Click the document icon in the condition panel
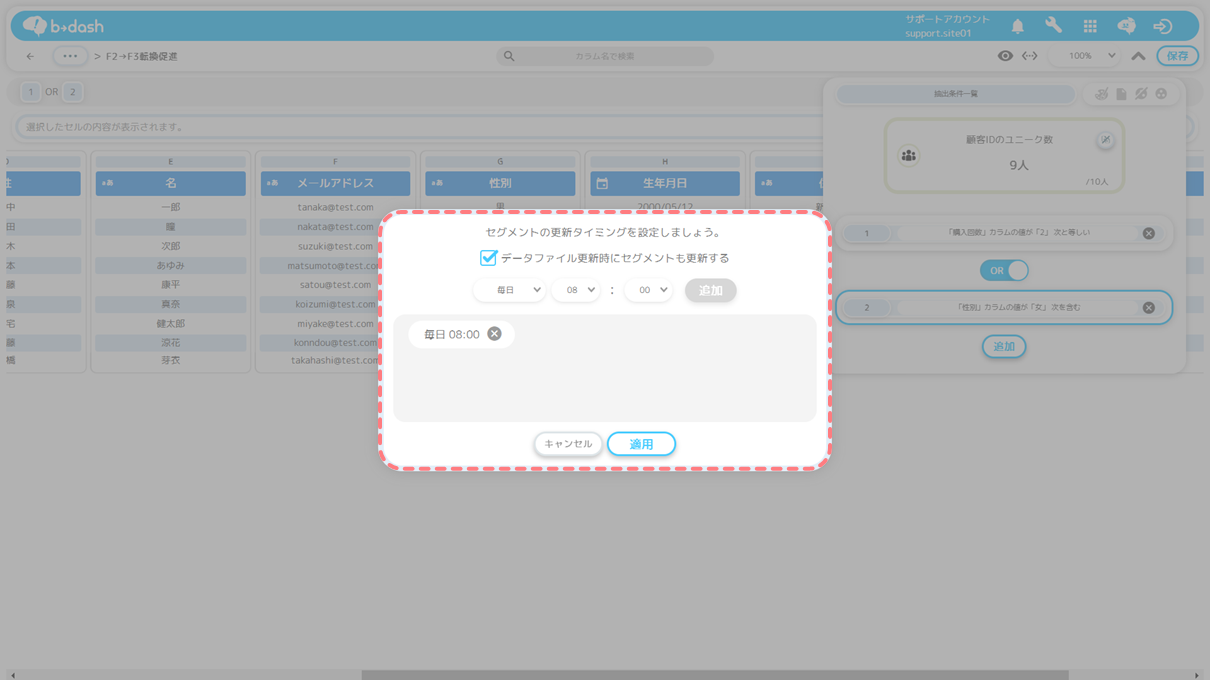Image resolution: width=1210 pixels, height=680 pixels. [x=1121, y=94]
